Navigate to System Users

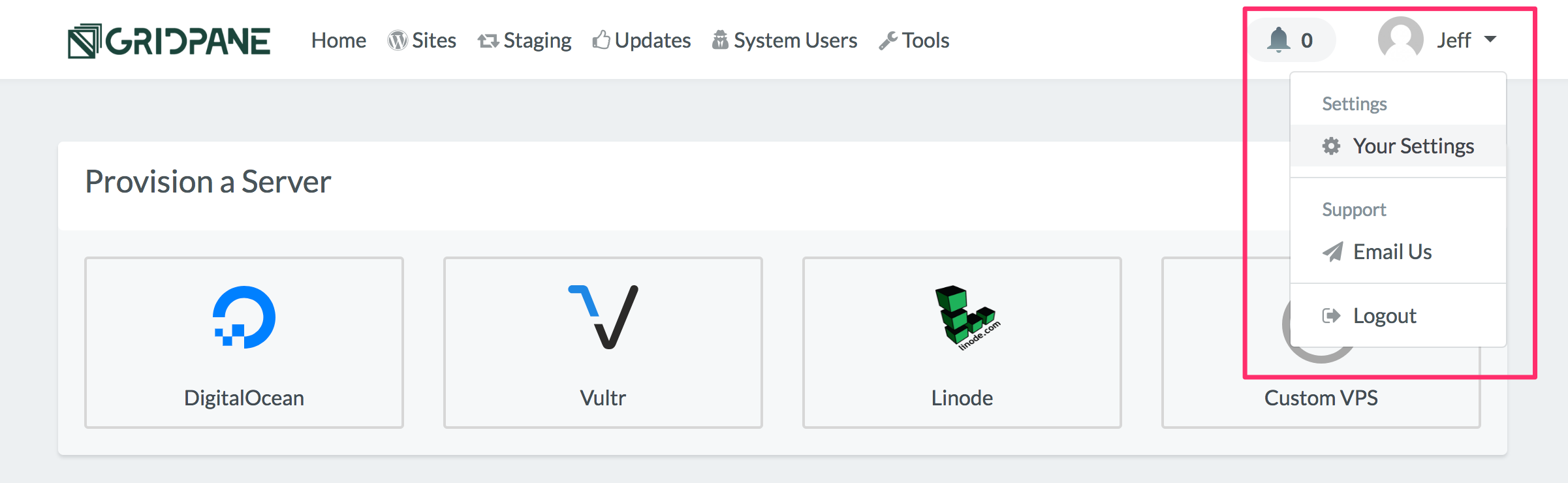pos(784,40)
